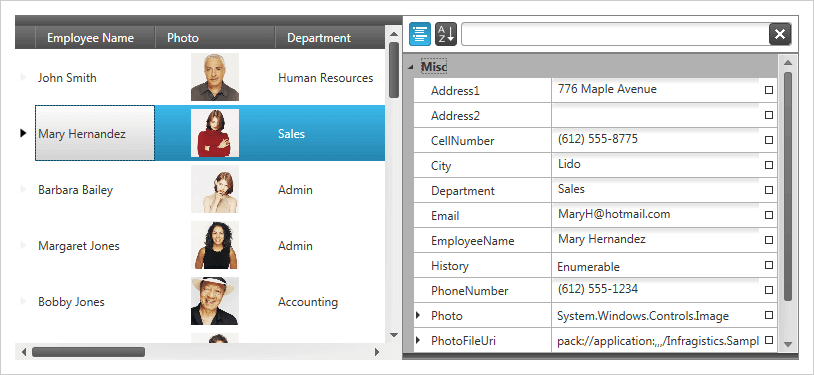Select the Margaret Jones row
Screen dimensions: 814x375
click(x=200, y=246)
